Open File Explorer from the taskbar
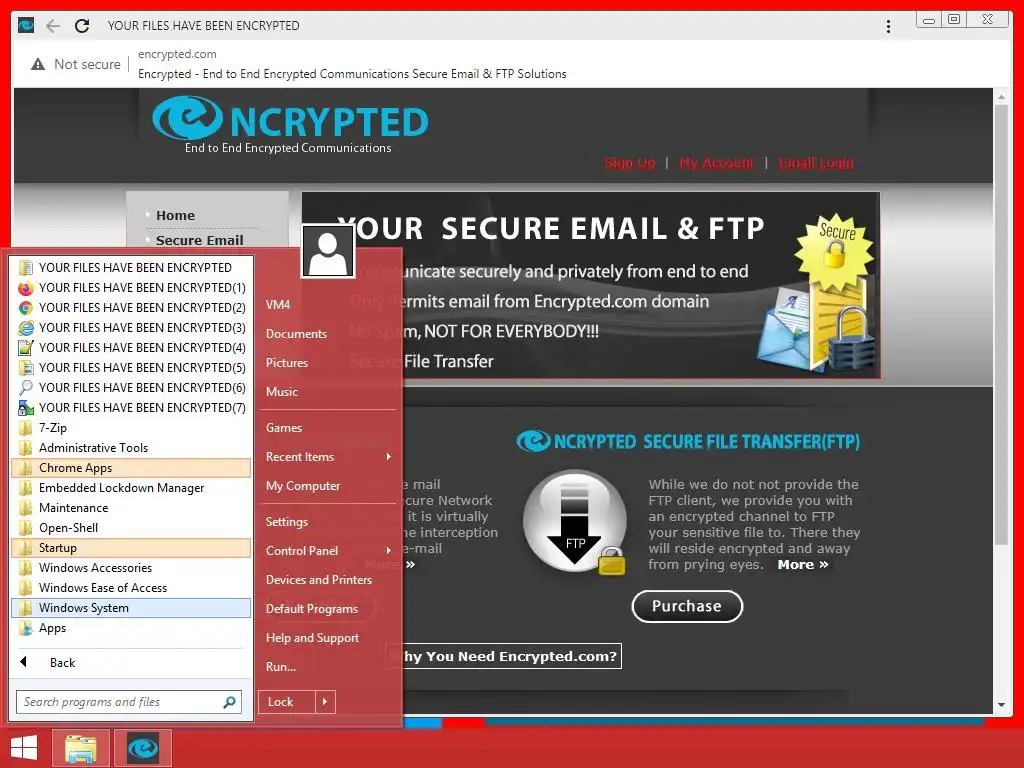The width and height of the screenshot is (1024, 768). [x=81, y=748]
